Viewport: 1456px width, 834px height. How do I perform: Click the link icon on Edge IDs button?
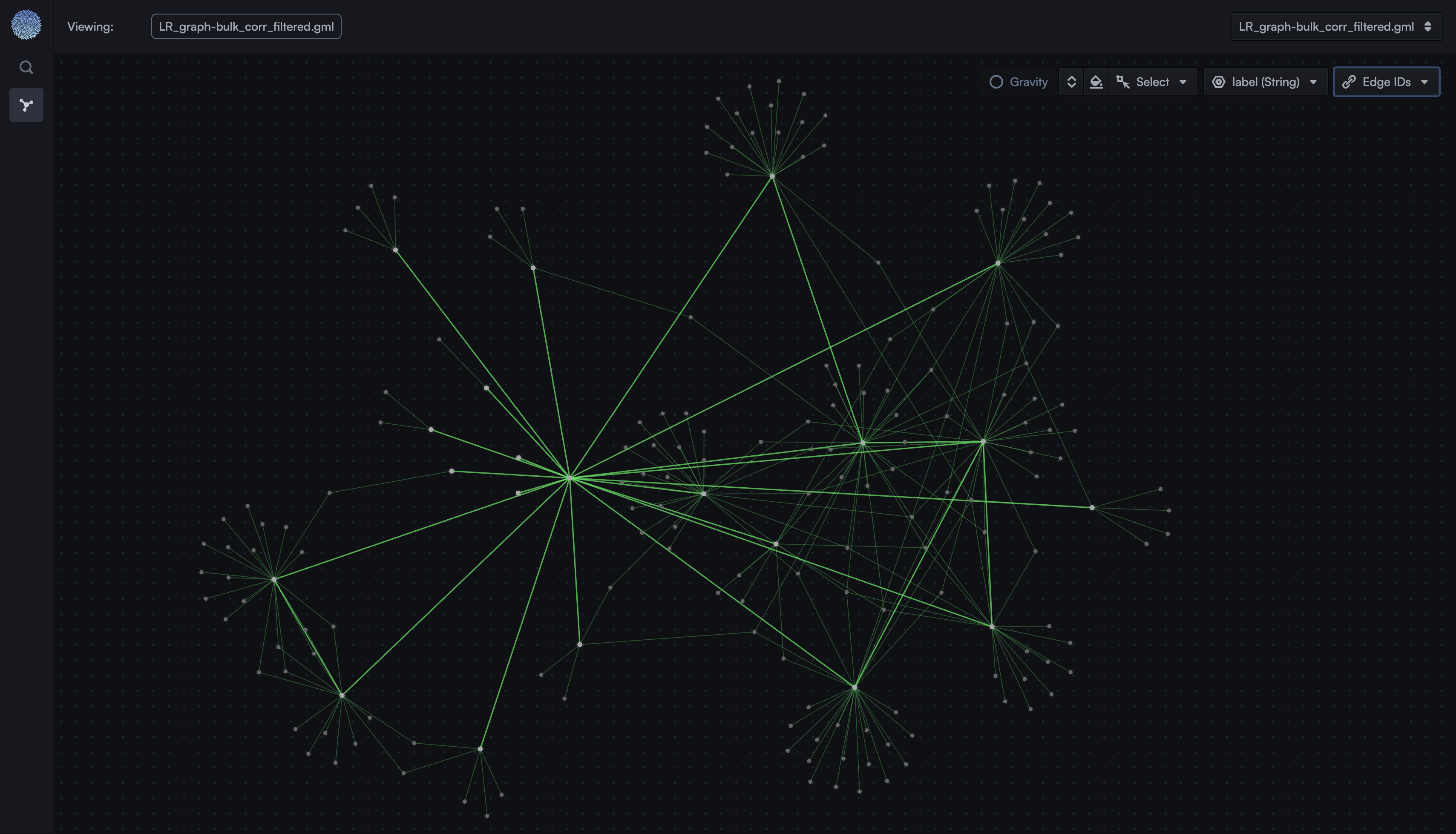click(1350, 81)
